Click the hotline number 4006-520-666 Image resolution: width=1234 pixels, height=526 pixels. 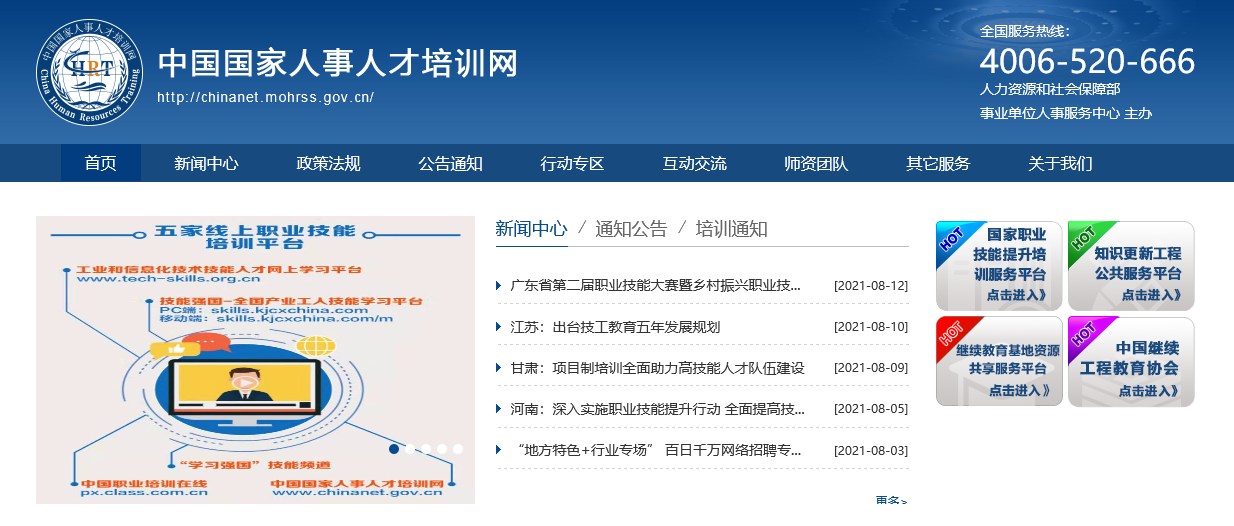[x=1087, y=62]
